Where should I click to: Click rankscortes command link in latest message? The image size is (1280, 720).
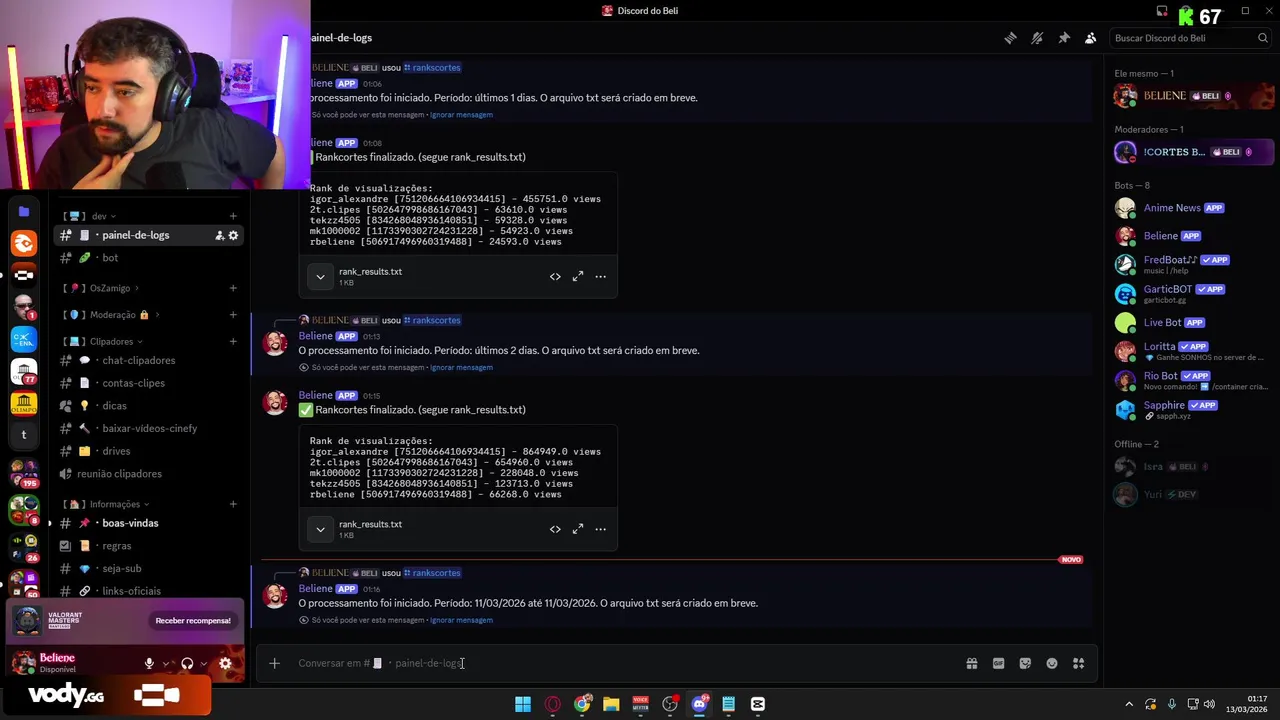coord(432,573)
